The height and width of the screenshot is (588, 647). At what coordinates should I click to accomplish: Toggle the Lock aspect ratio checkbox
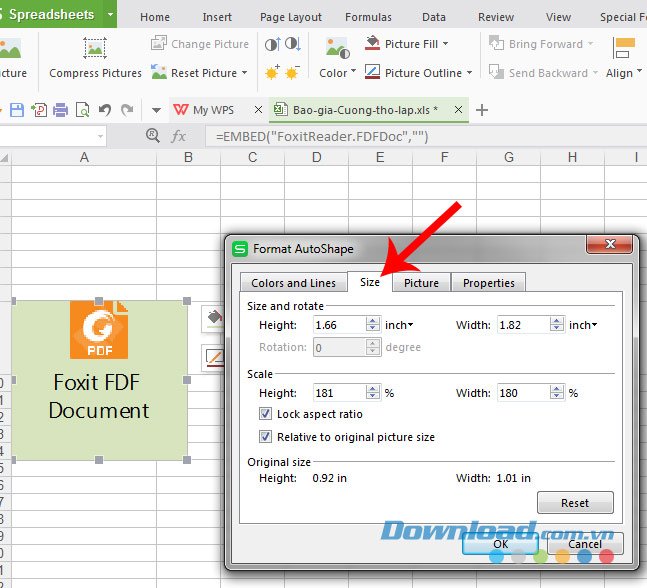[265, 413]
